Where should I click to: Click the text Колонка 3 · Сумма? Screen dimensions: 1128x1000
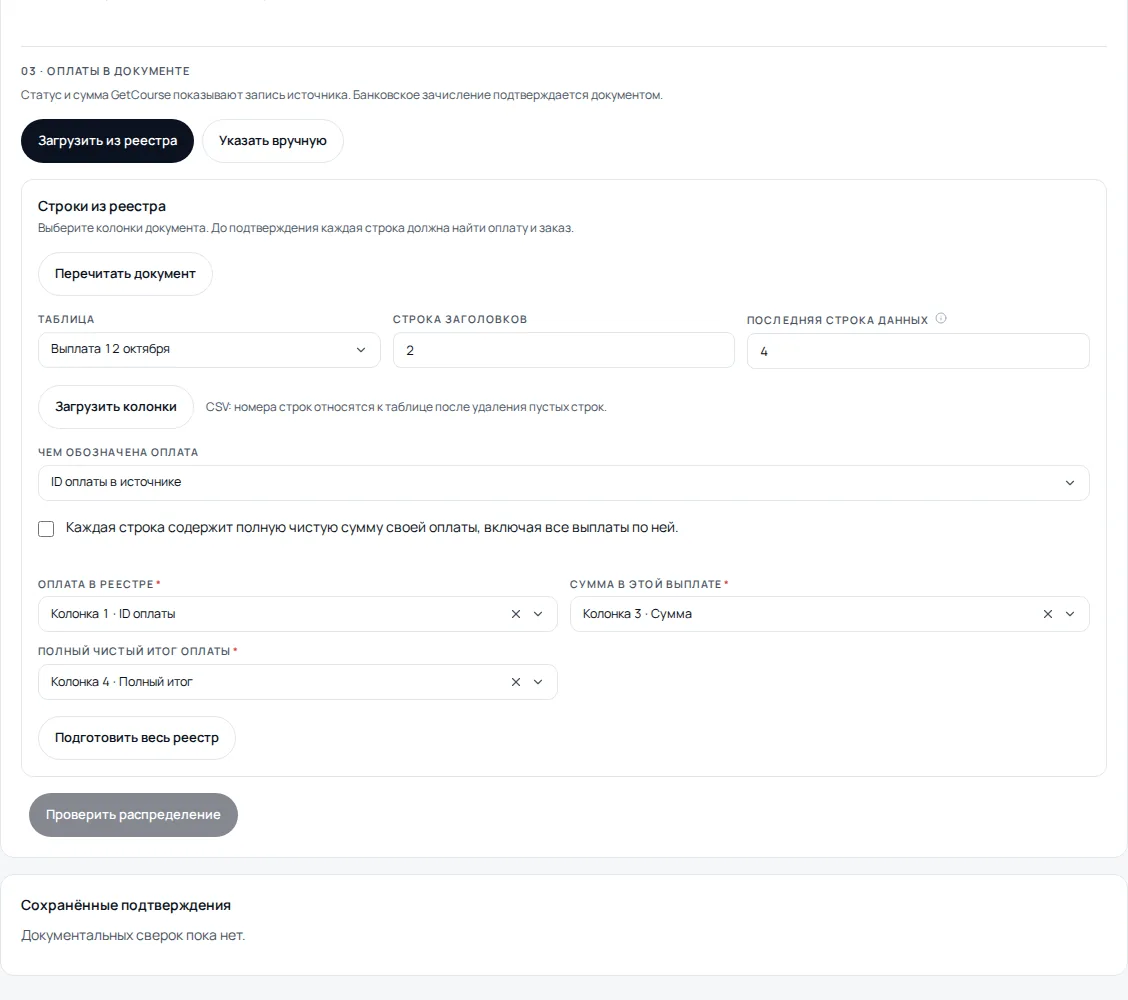pyautogui.click(x=637, y=614)
